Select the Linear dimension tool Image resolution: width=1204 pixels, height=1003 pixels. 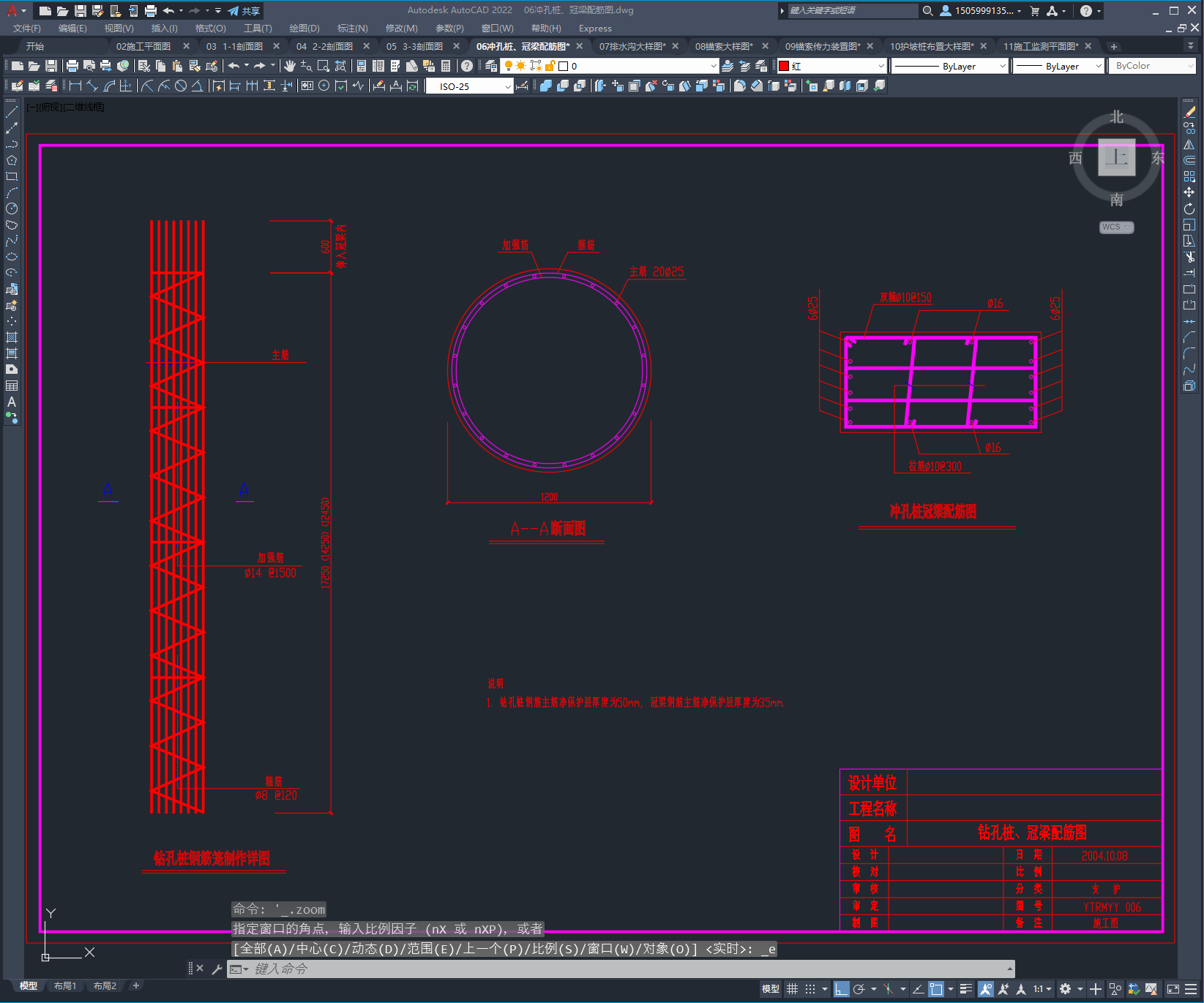point(75,86)
